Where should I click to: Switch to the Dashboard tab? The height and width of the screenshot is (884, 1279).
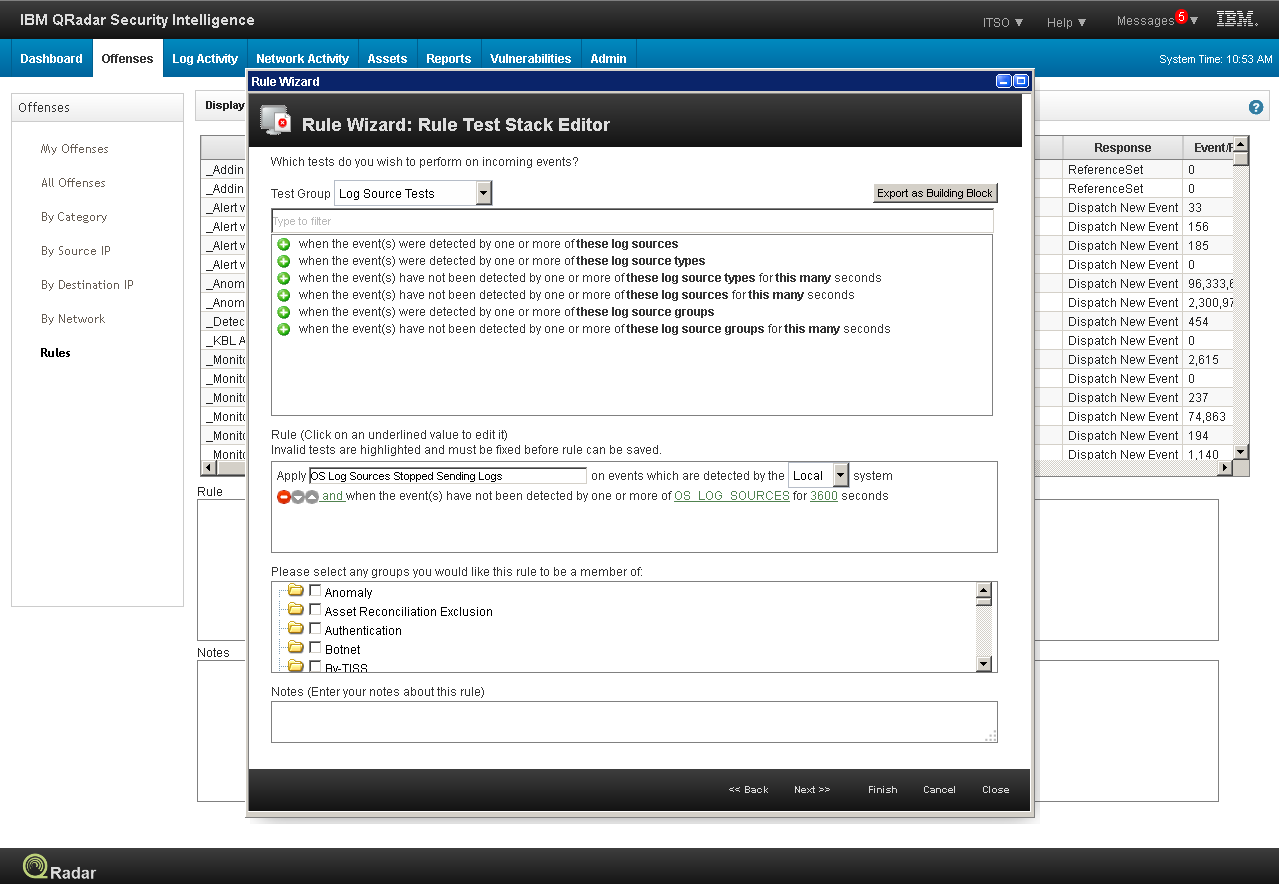(x=51, y=58)
